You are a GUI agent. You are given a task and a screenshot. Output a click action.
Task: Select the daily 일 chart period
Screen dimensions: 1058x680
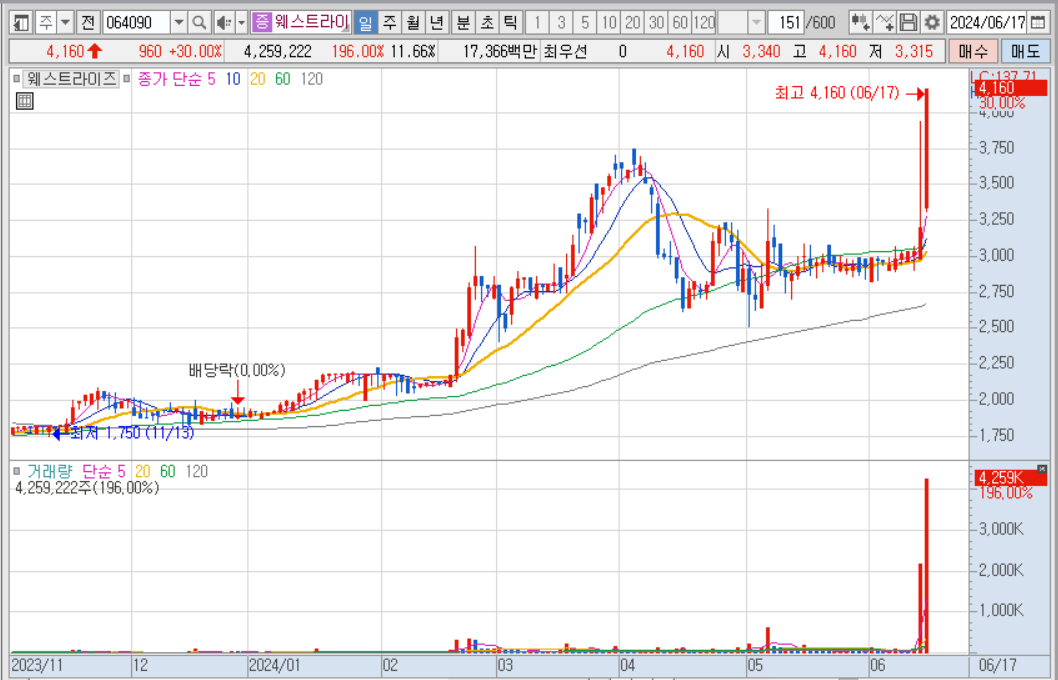[365, 22]
